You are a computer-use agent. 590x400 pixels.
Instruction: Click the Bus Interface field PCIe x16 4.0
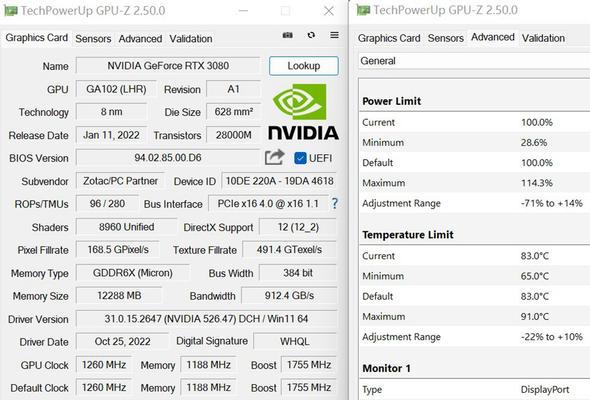pos(268,204)
